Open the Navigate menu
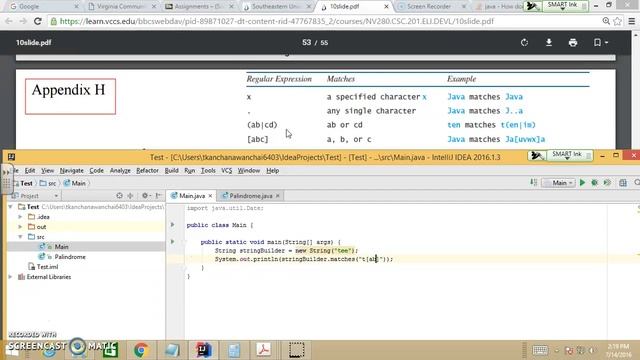 click(x=71, y=171)
